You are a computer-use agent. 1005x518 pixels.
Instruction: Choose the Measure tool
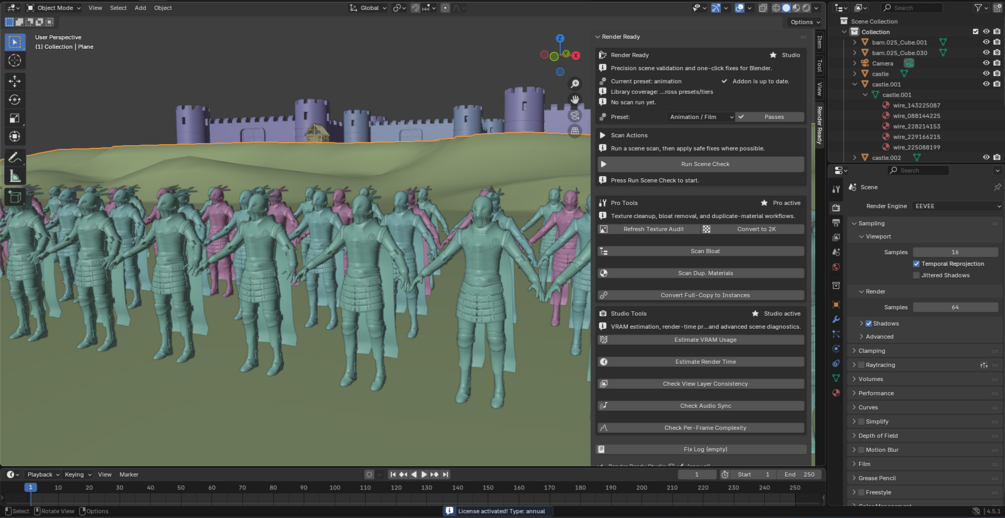(x=15, y=177)
